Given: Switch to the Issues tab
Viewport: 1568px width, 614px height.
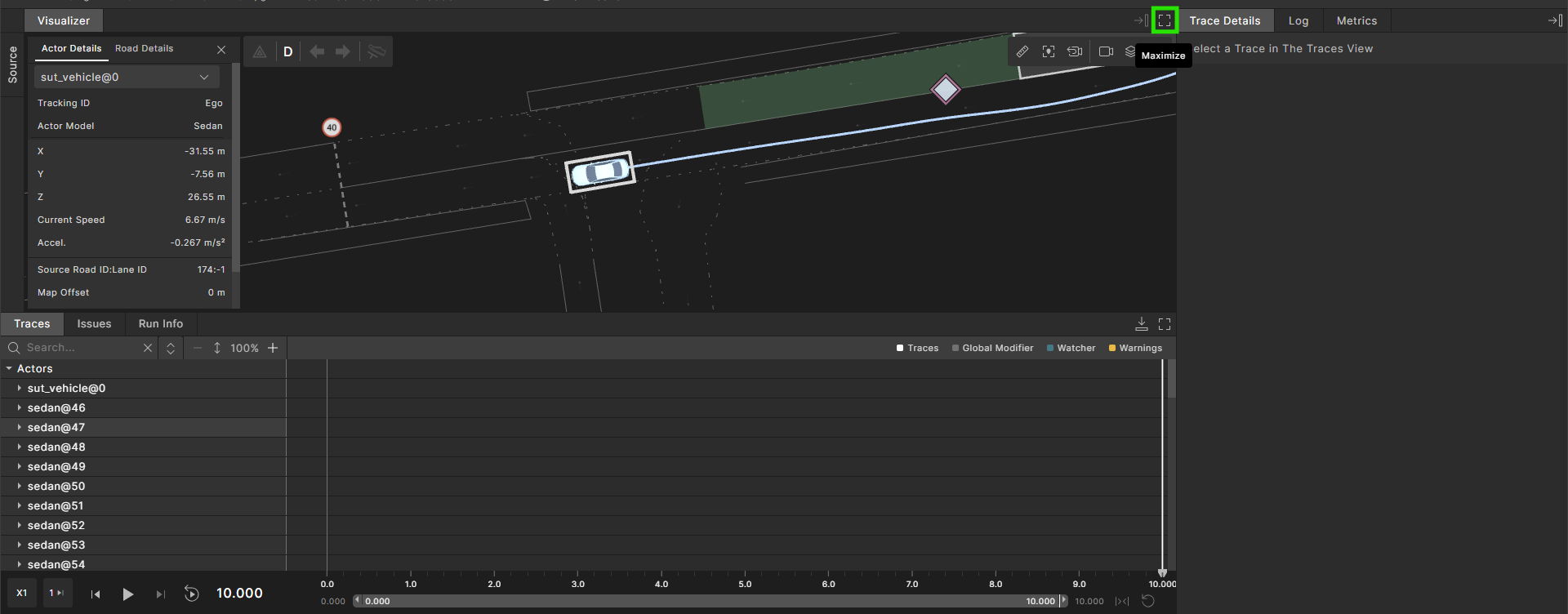Looking at the screenshot, I should (94, 324).
